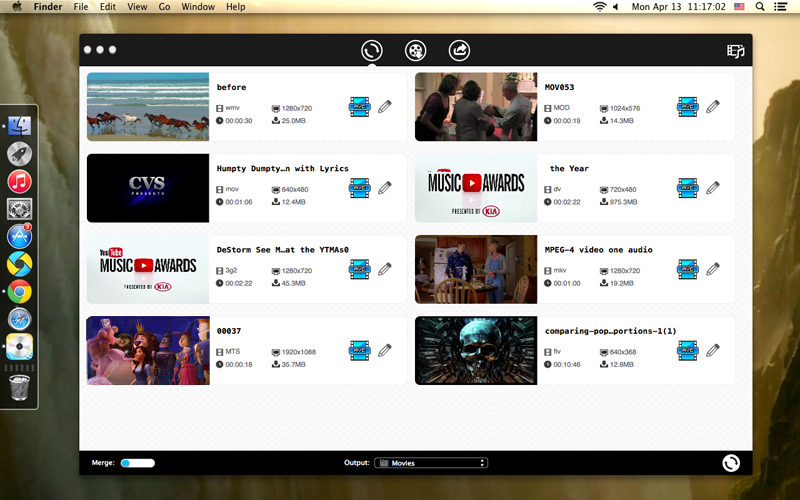Click duration '00:10:46'

(567, 364)
